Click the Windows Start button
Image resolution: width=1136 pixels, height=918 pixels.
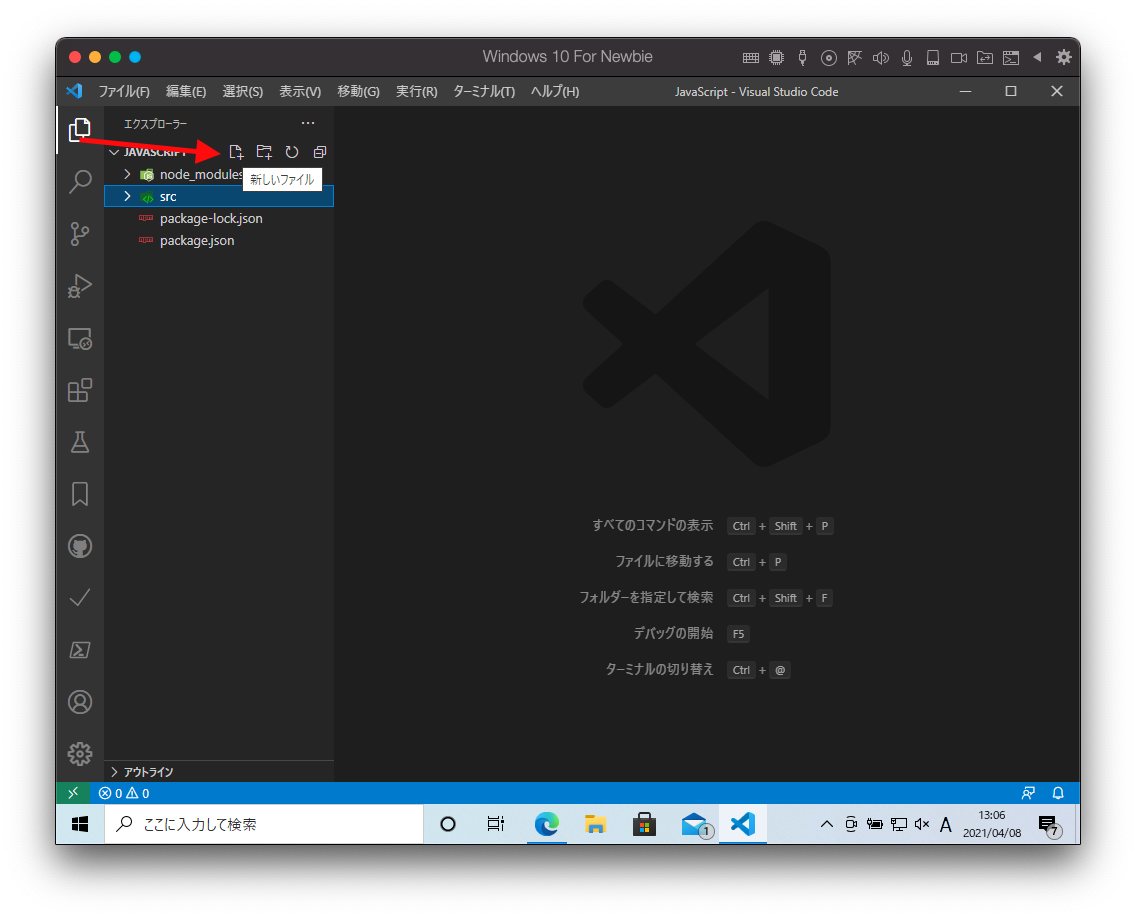coord(80,825)
